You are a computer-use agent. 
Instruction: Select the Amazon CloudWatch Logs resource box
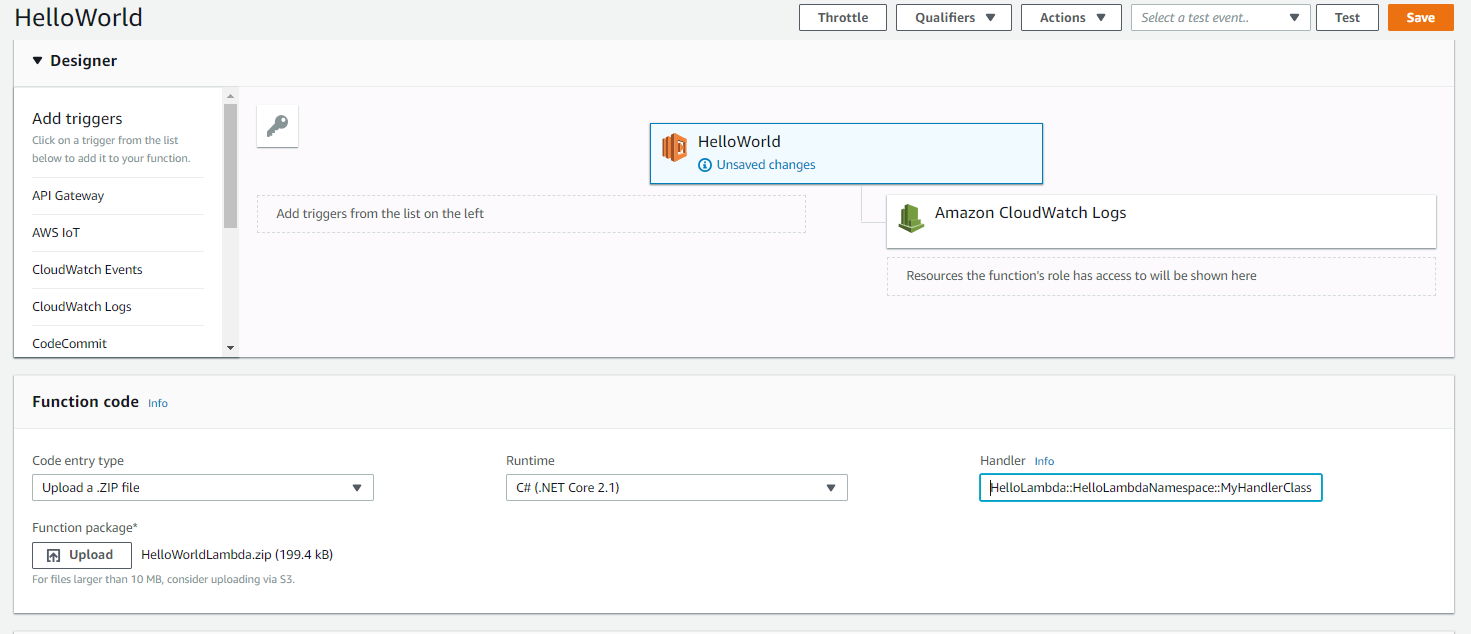1161,221
